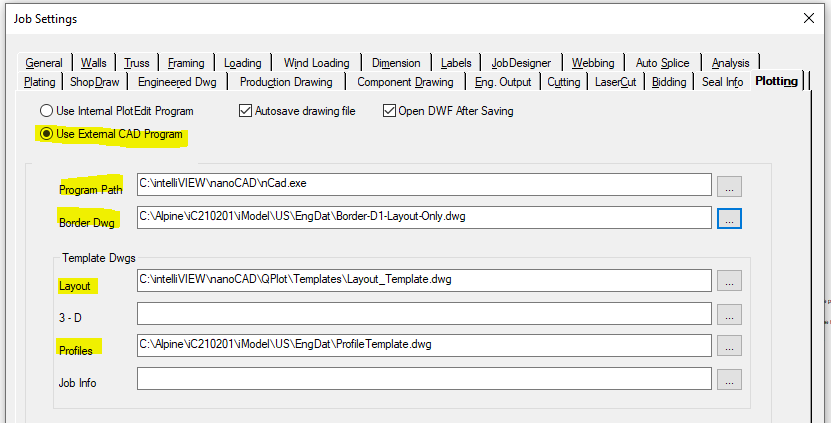The image size is (831, 423).
Task: Click browse button next to Program Path
Action: coord(729,185)
